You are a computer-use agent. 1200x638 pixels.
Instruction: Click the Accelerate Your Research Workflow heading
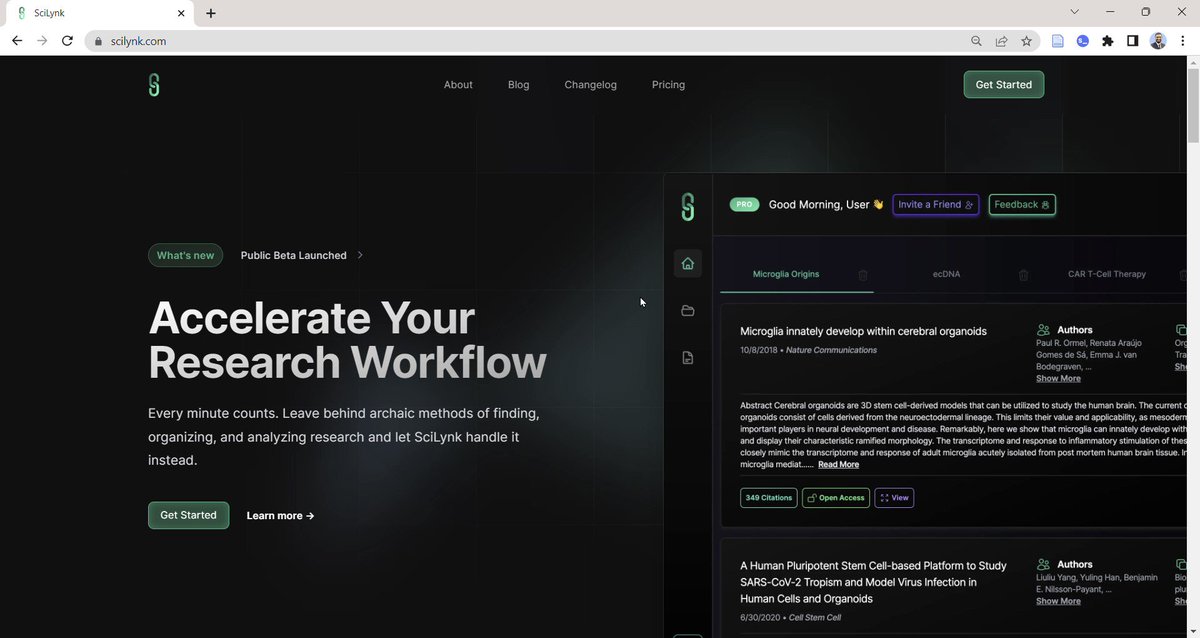[347, 340]
